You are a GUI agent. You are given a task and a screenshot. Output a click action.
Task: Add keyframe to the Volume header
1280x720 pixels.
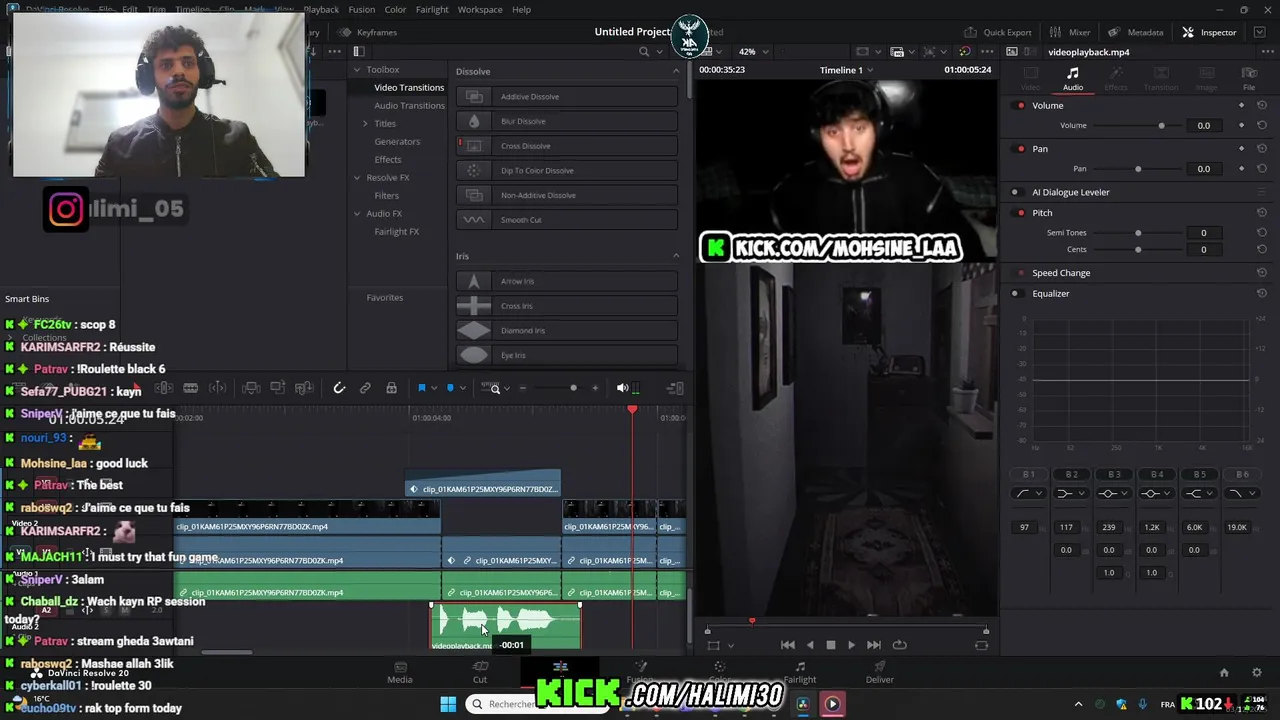coord(1241,105)
